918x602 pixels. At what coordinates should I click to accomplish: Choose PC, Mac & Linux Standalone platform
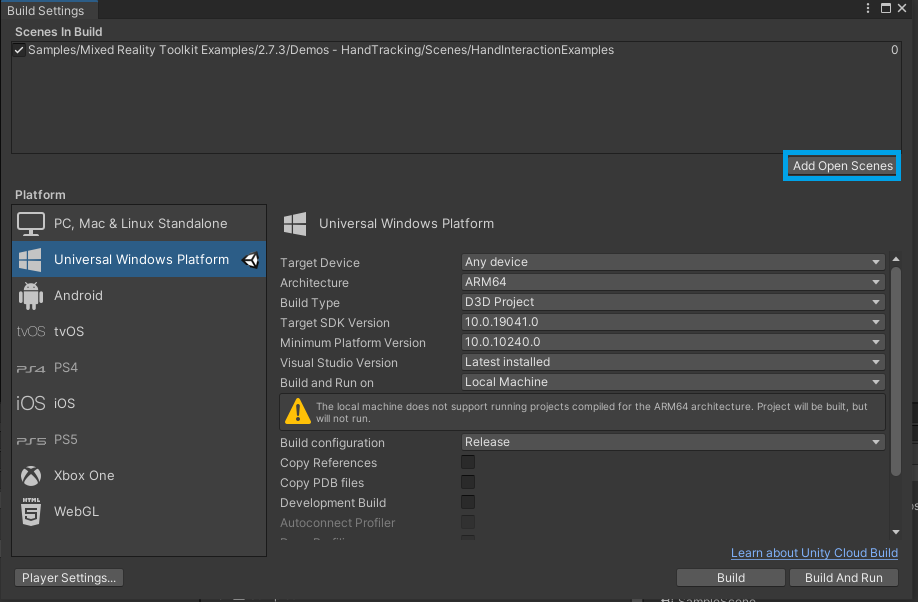click(139, 224)
